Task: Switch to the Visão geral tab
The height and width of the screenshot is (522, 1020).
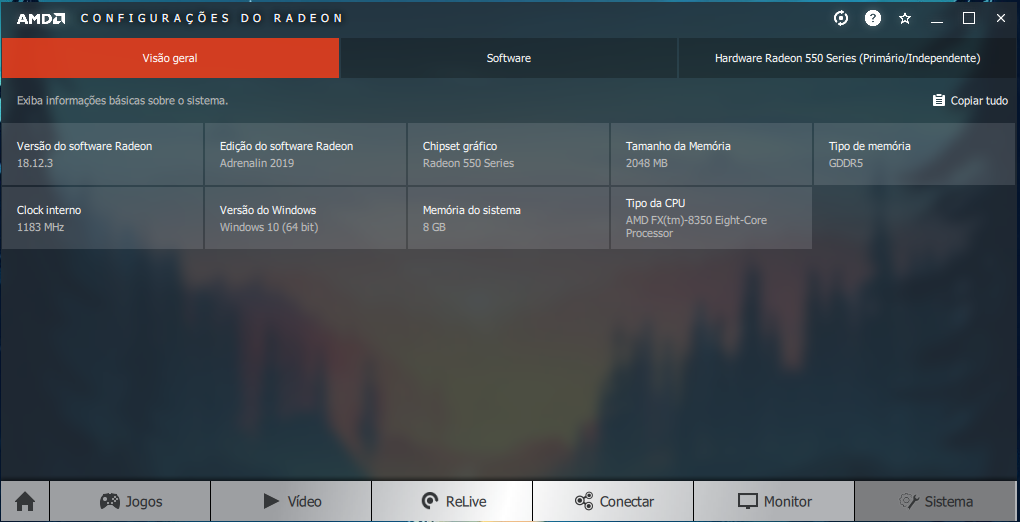Action: 170,58
